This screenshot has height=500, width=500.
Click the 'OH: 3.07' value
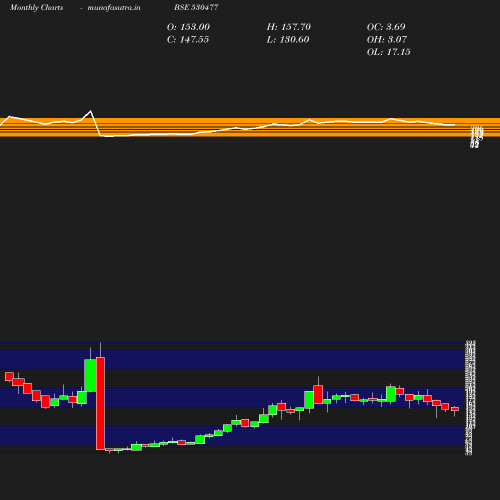[x=387, y=40]
